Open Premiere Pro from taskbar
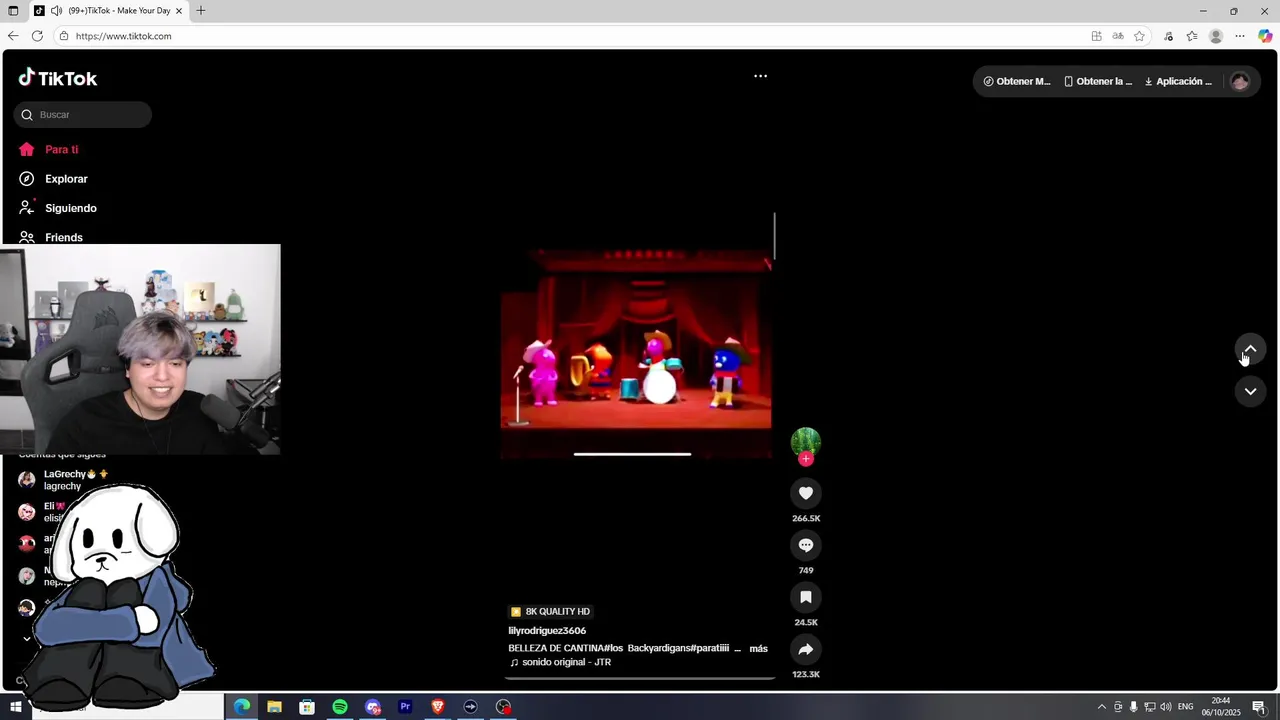 (405, 707)
